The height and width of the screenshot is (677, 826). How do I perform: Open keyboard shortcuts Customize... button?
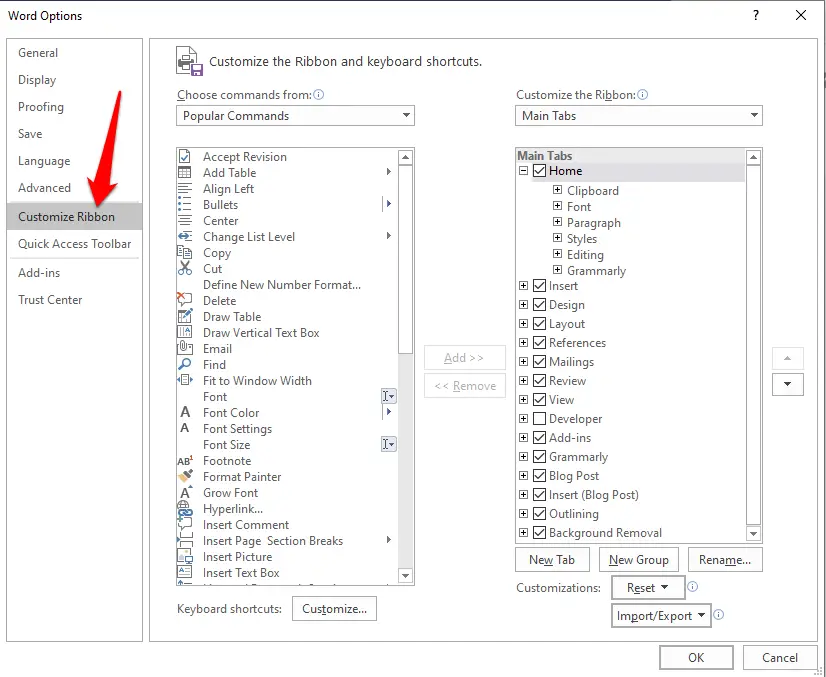point(335,609)
